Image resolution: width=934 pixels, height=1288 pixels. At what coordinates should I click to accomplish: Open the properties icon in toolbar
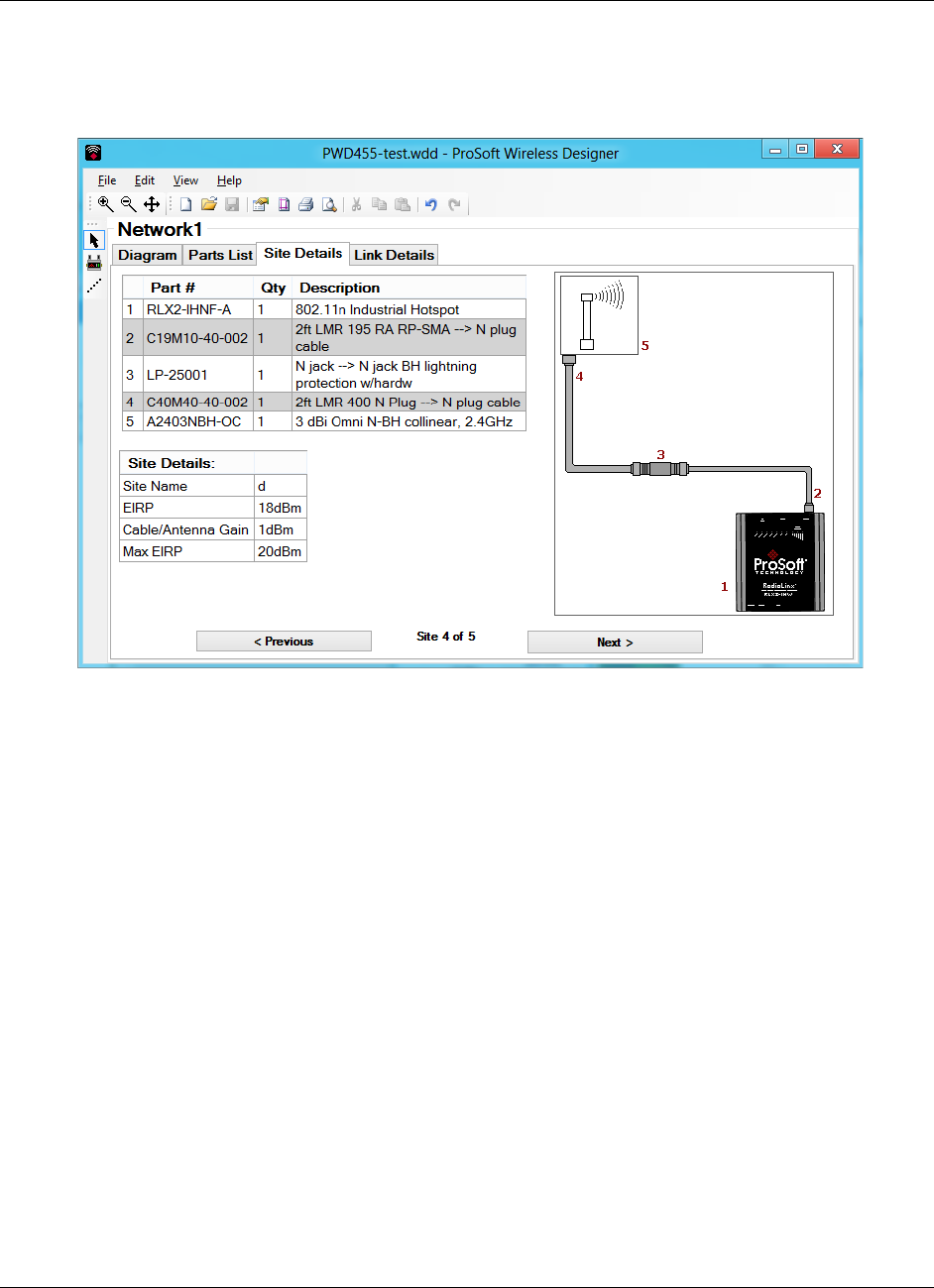coord(261,204)
